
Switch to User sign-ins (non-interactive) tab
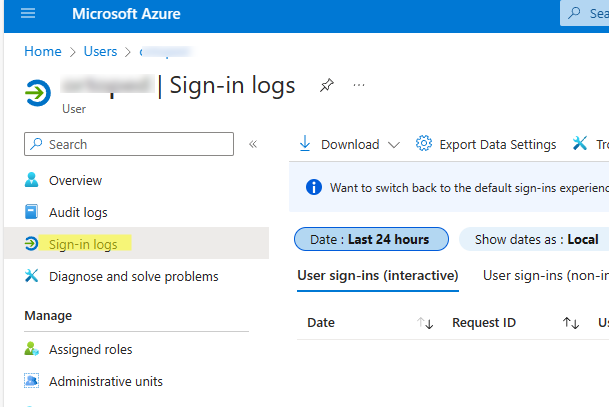tap(546, 276)
